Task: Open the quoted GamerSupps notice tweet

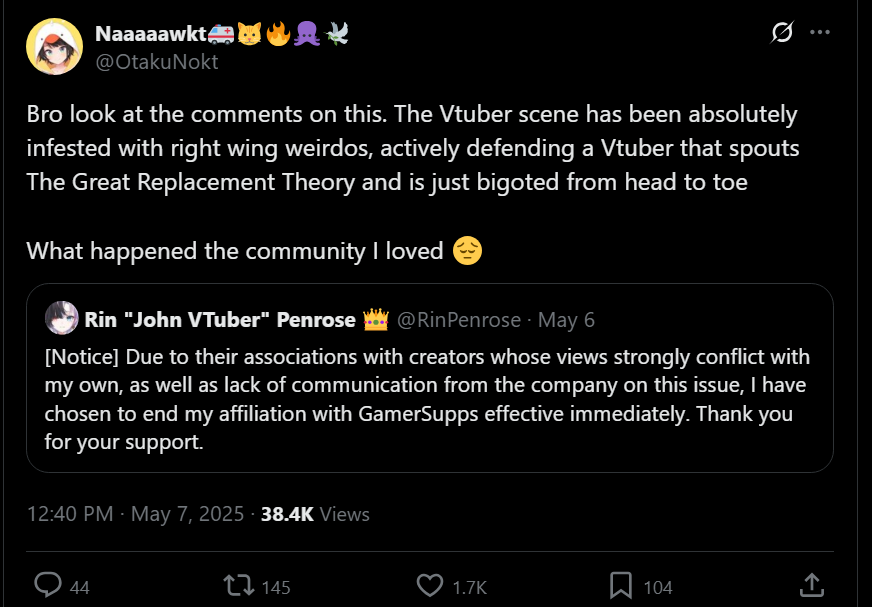Action: (x=430, y=398)
